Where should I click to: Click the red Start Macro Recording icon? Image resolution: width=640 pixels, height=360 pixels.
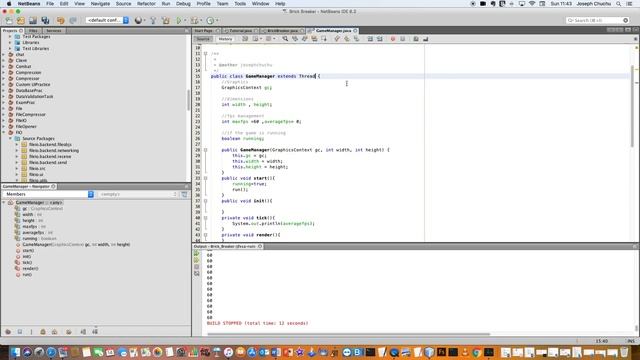click(393, 39)
